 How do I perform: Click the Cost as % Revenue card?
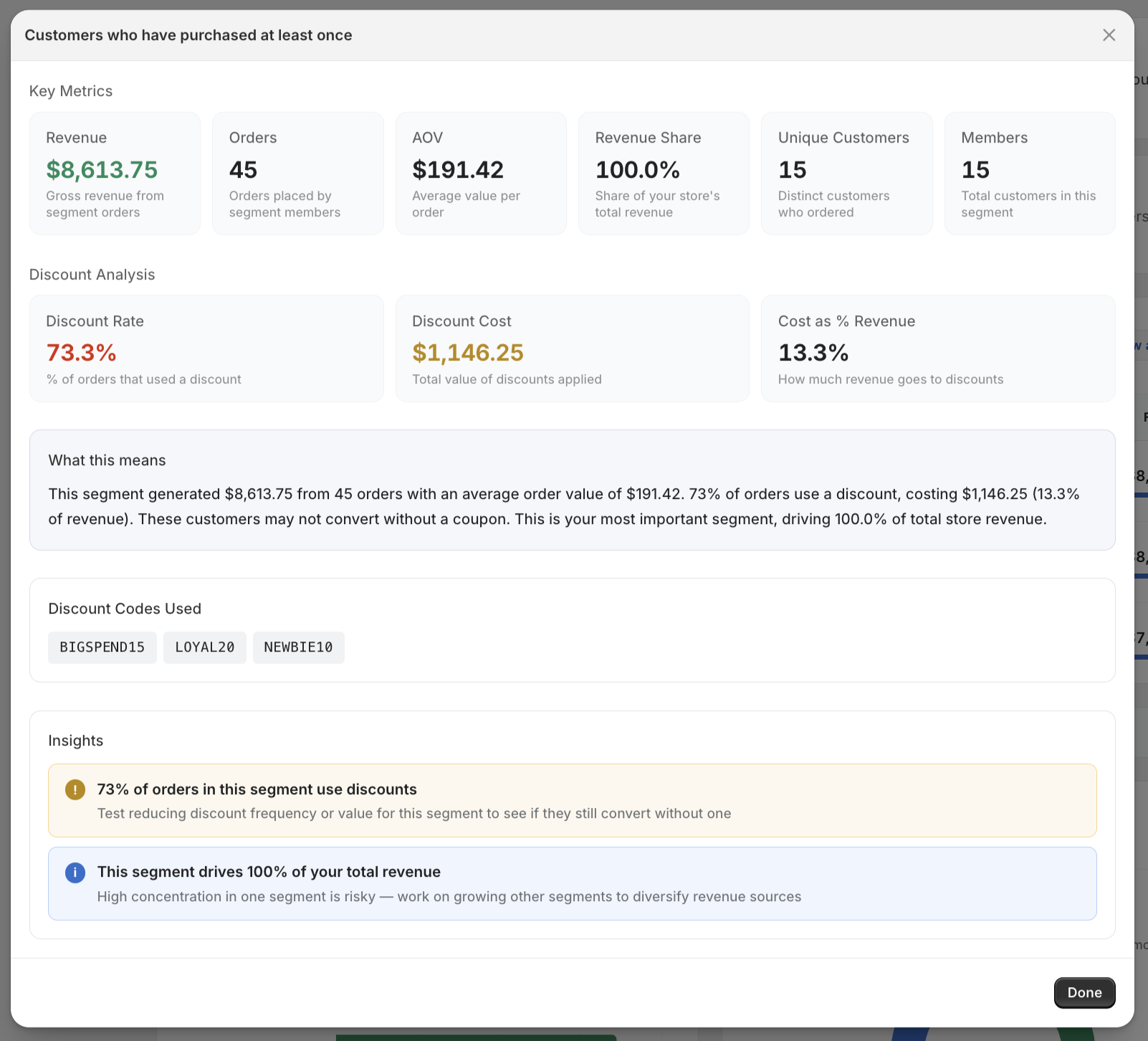(939, 349)
